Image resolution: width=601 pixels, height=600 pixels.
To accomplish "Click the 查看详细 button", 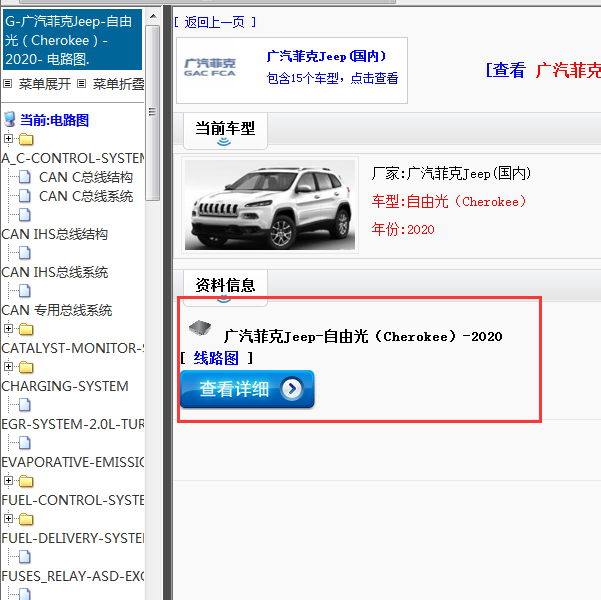I will tap(247, 389).
